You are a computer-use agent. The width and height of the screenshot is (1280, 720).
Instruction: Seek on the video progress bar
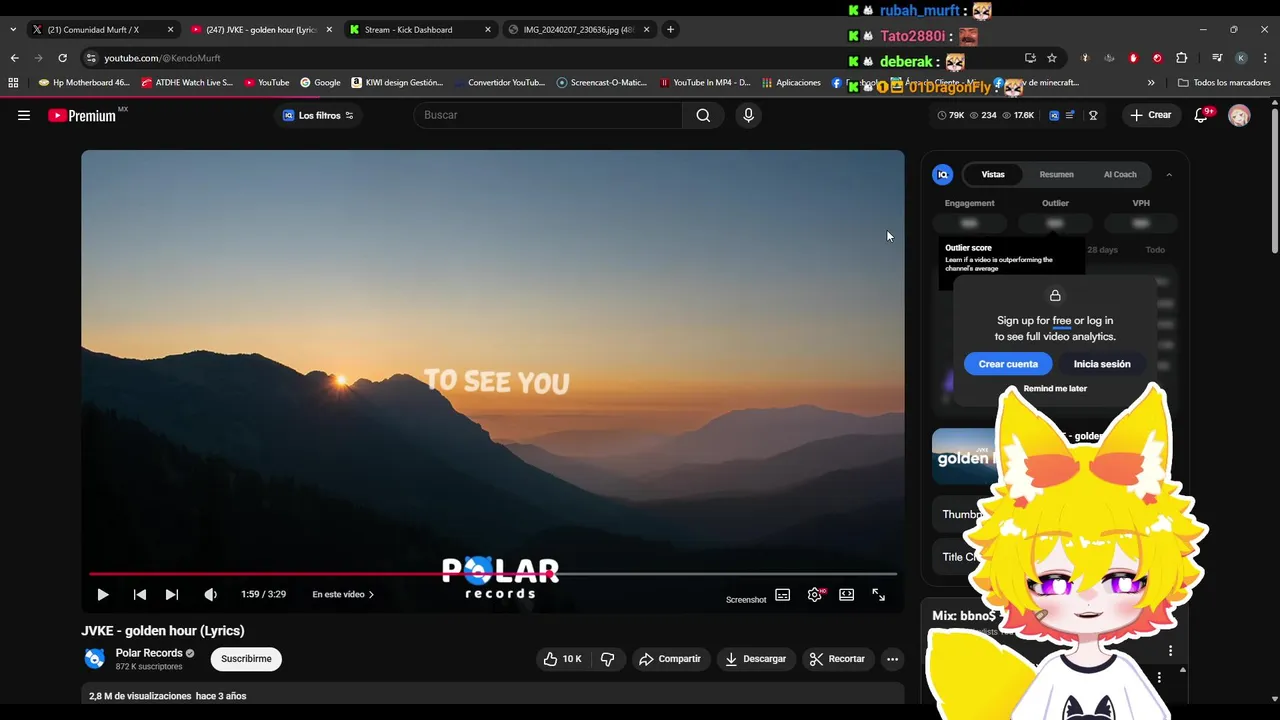tap(493, 574)
